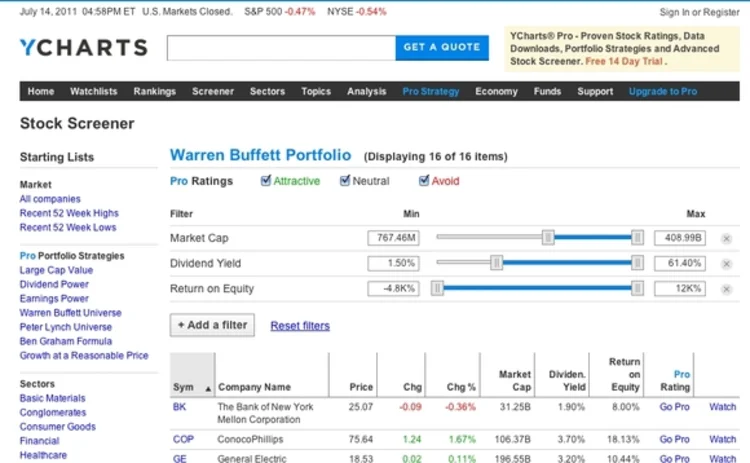Viewport: 750px width, 463px height.
Task: Open Recent 52 Week Highs list
Action: [69, 213]
